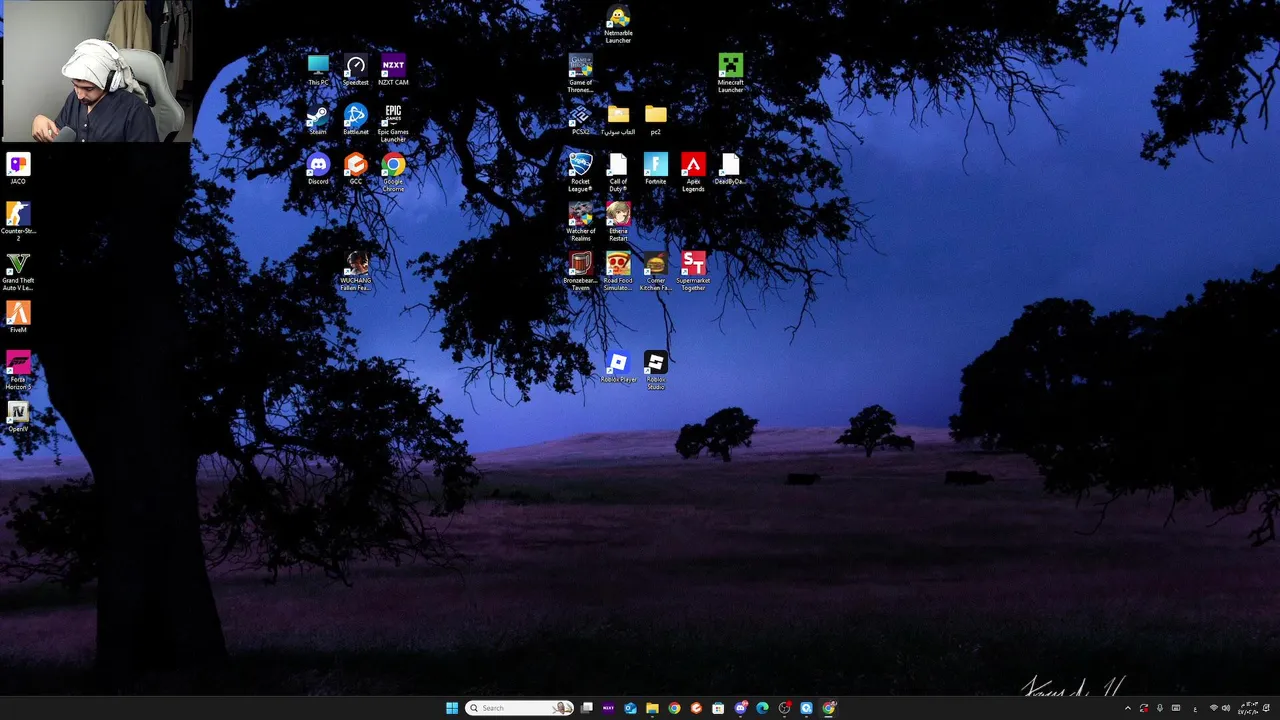Open the taskbar clock and date
Image resolution: width=1280 pixels, height=720 pixels.
click(1248, 708)
